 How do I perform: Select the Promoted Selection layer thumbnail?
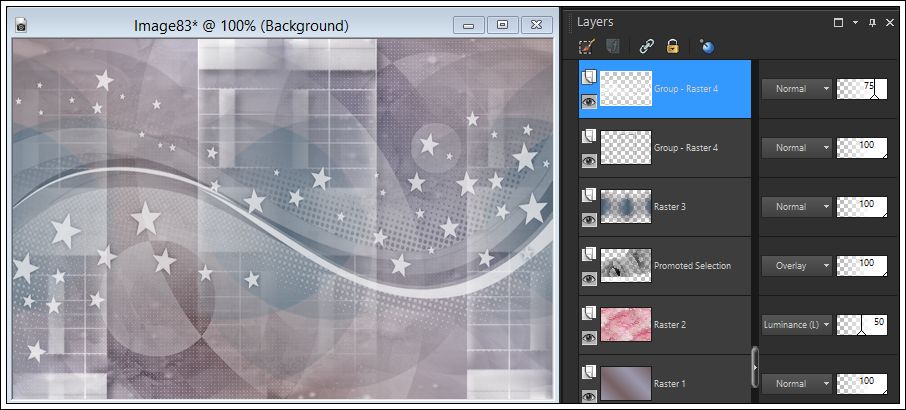click(626, 266)
